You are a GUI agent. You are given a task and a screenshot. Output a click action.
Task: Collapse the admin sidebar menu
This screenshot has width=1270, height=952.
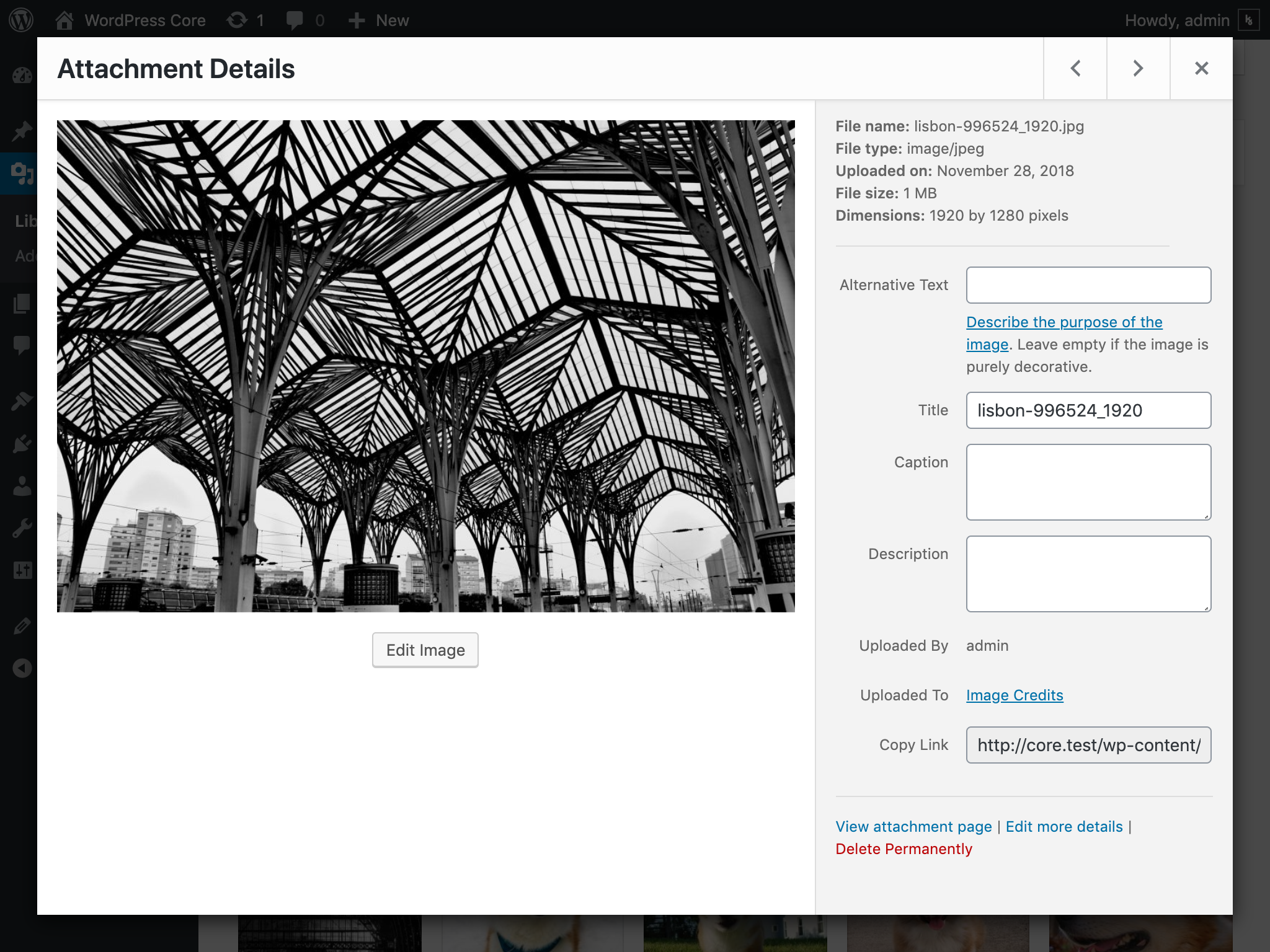22,668
